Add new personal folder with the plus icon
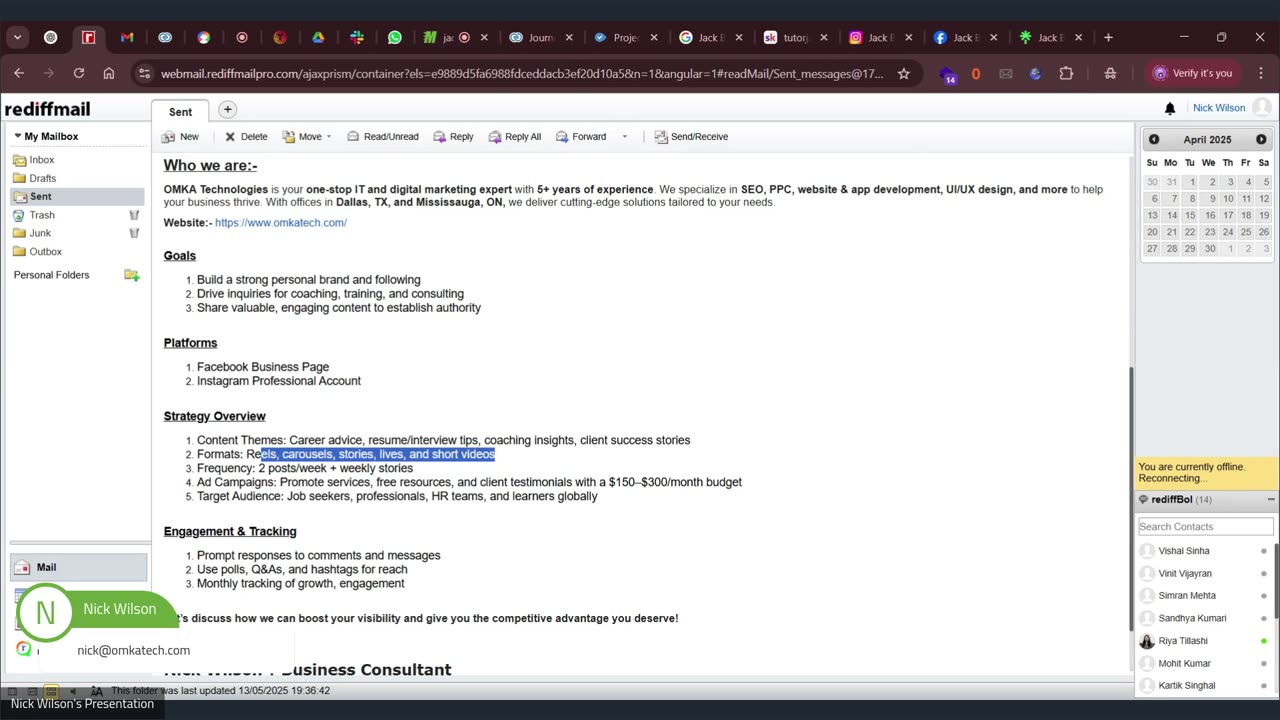The image size is (1280, 720). pyautogui.click(x=131, y=275)
